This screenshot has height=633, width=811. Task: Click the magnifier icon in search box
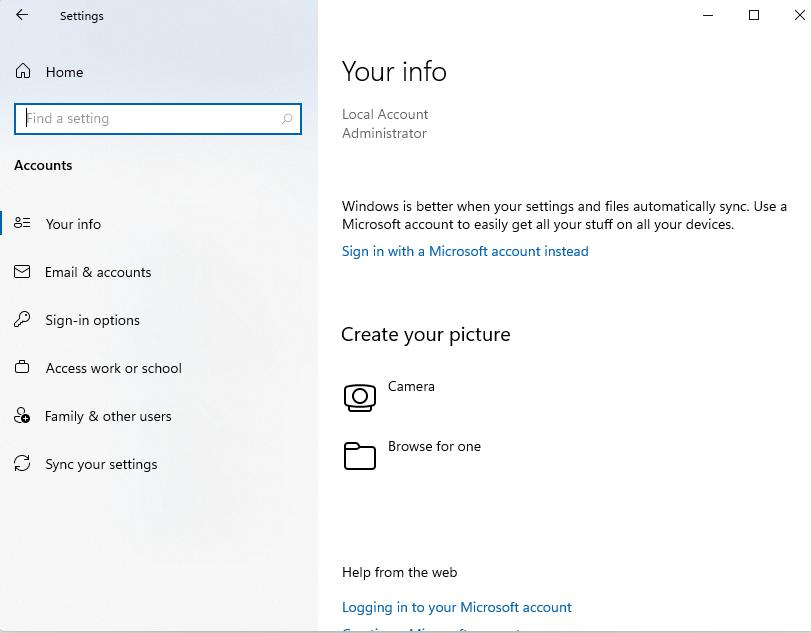(287, 119)
